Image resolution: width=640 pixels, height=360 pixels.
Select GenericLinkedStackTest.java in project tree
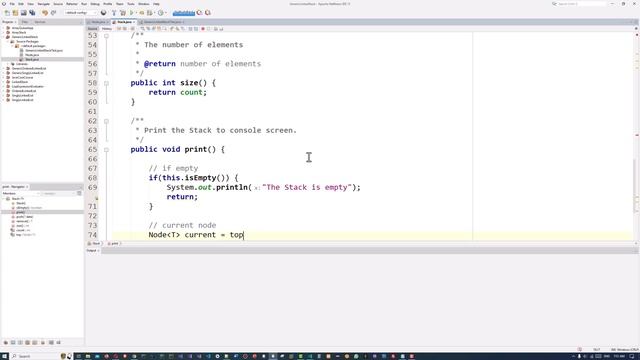point(44,51)
